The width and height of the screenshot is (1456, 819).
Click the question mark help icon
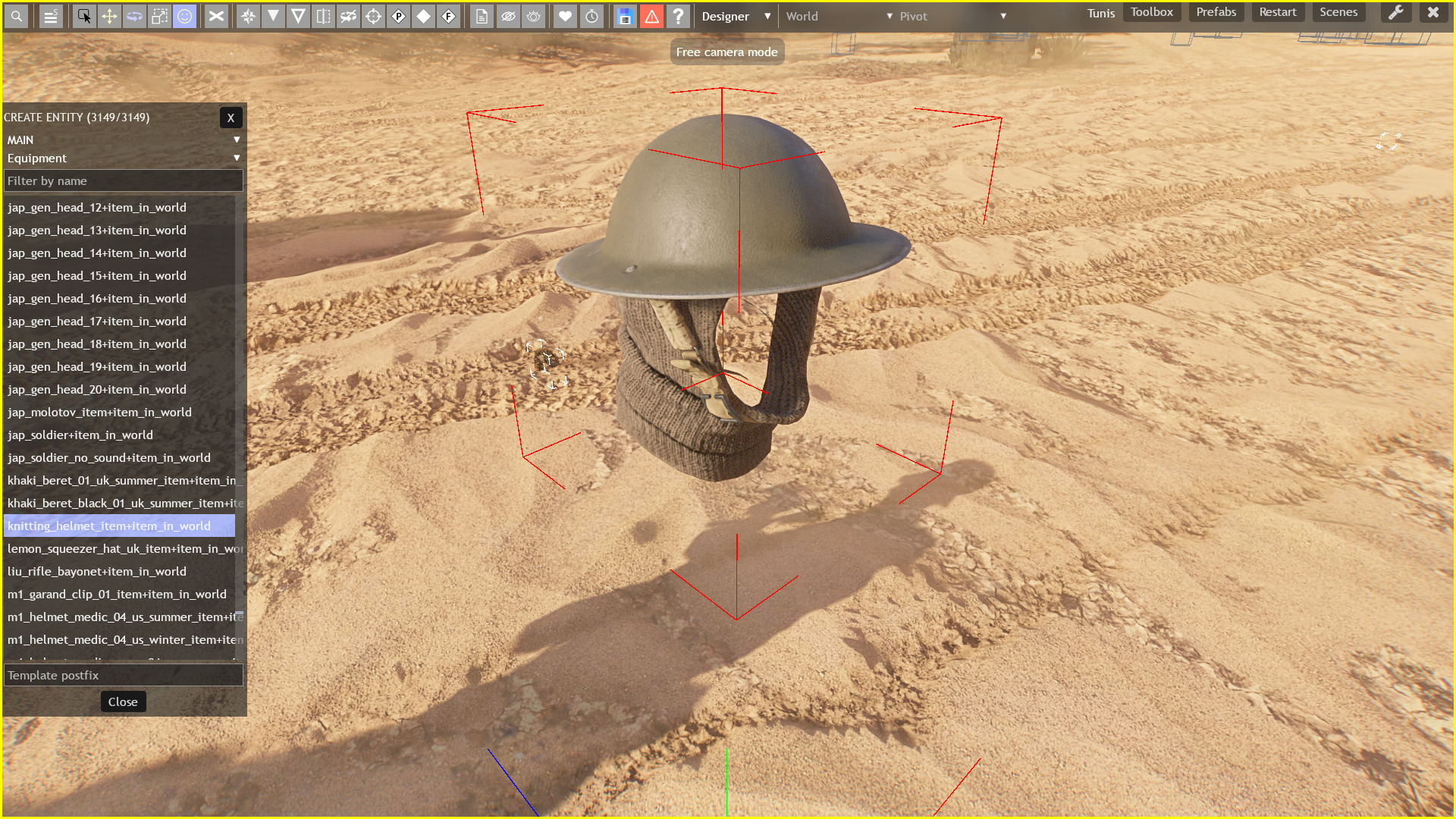coord(678,16)
